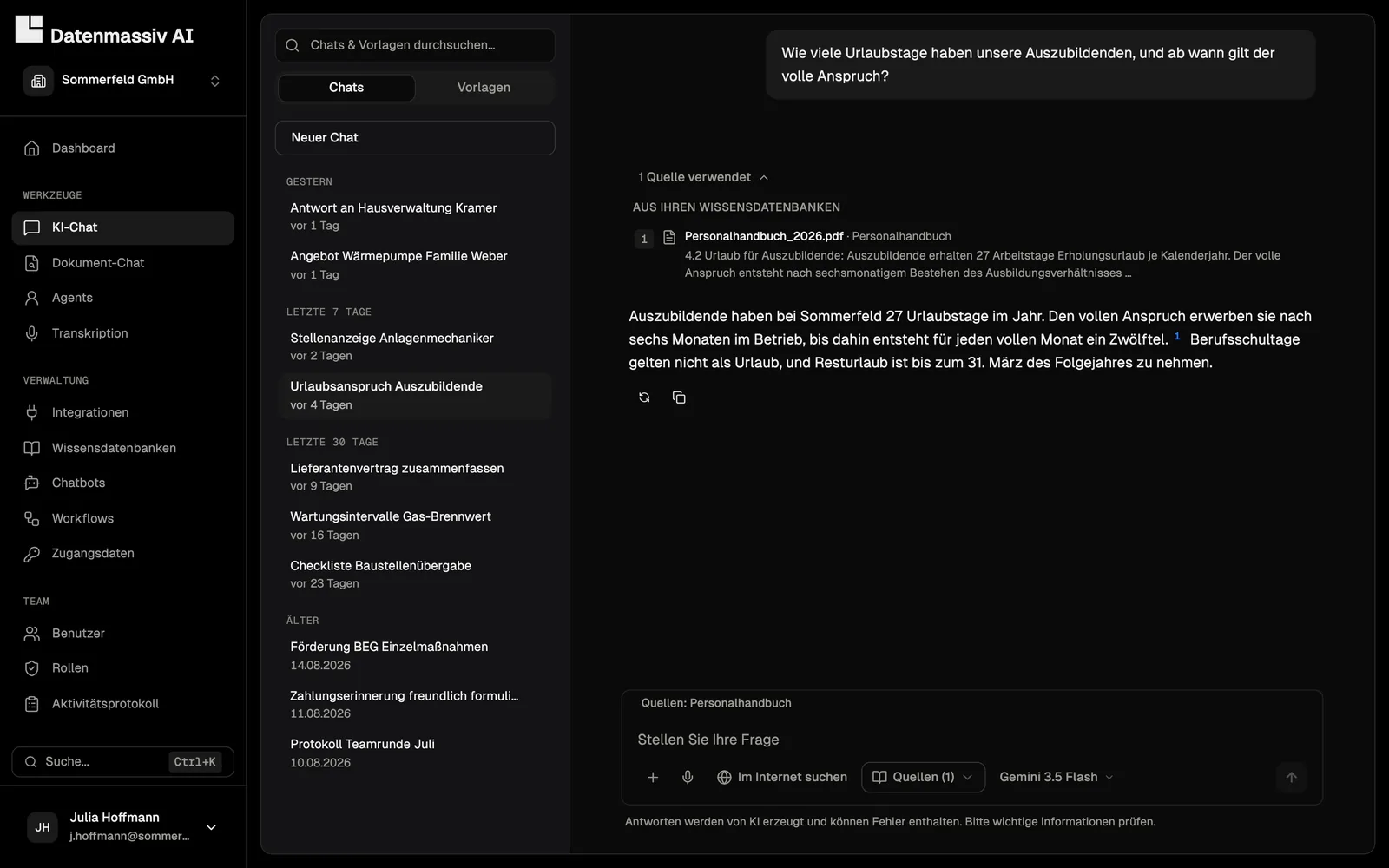1389x868 pixels.
Task: Switch to the Vorlagen tab
Action: pyautogui.click(x=484, y=88)
